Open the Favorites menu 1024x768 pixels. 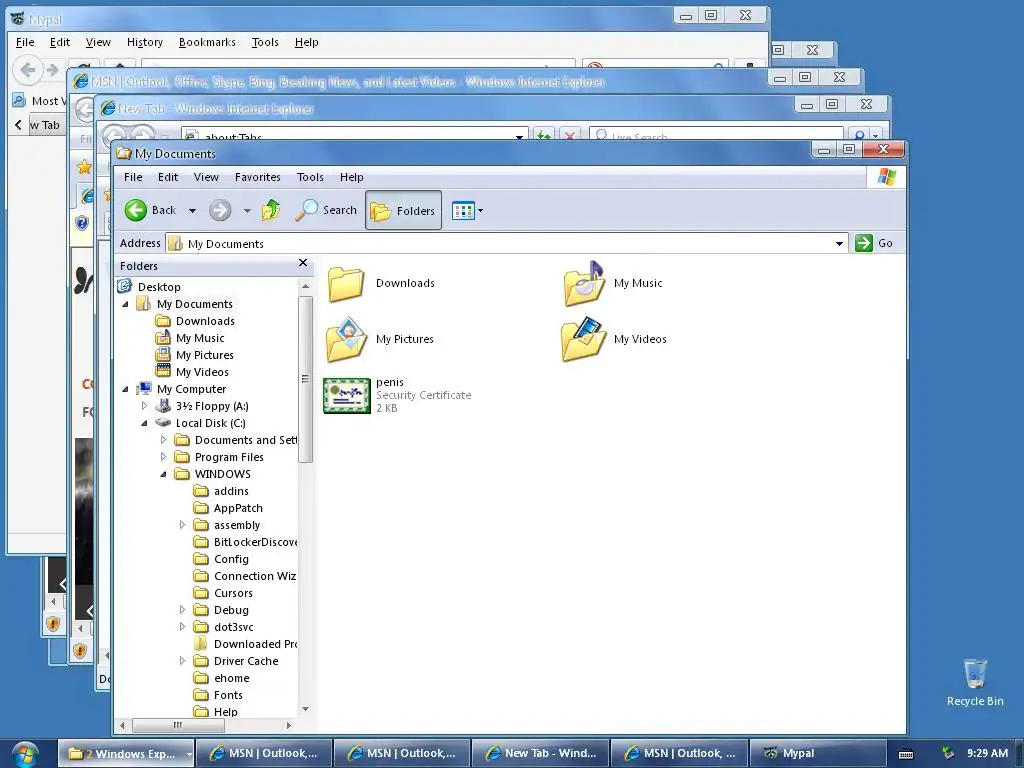258,177
